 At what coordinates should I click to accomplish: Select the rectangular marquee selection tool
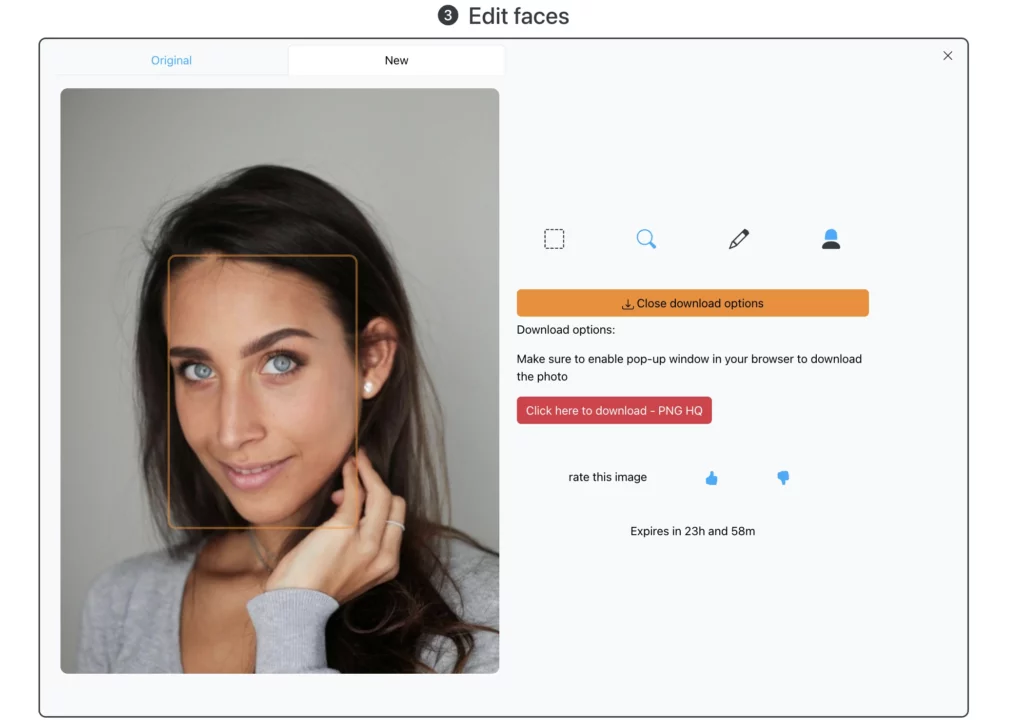pos(554,238)
